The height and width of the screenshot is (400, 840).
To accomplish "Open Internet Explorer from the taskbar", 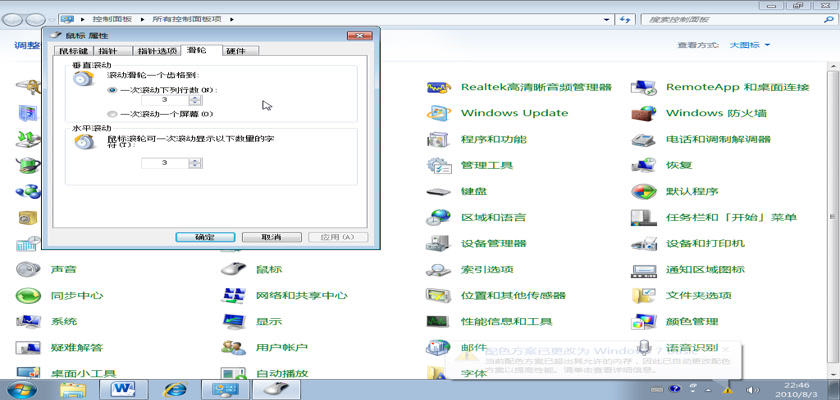I will (x=173, y=387).
